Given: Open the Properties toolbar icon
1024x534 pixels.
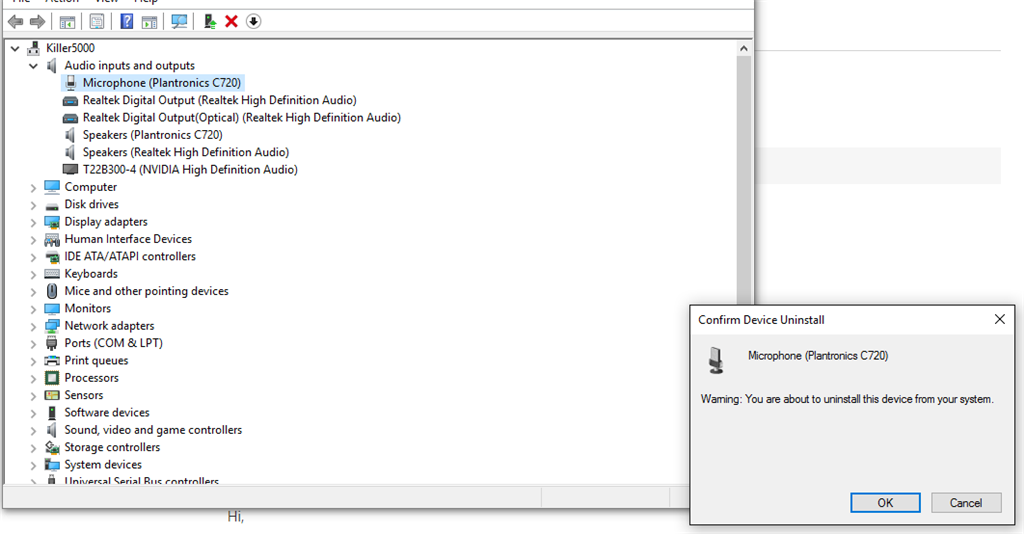Looking at the screenshot, I should click(x=97, y=22).
